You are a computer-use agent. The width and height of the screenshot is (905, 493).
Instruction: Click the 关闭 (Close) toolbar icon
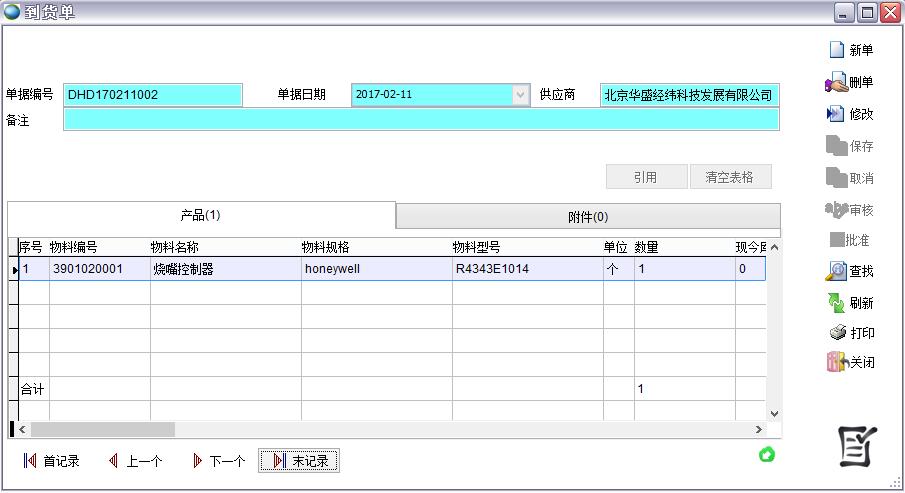coord(836,362)
